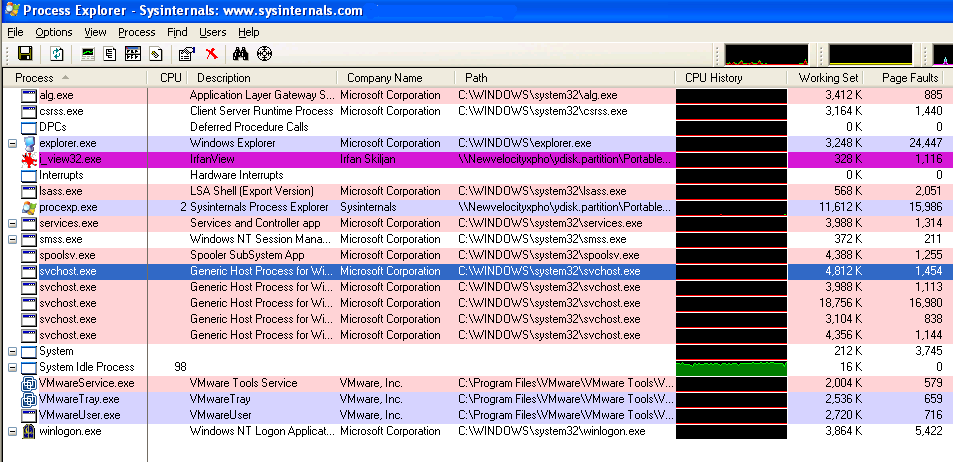This screenshot has height=462, width=953.
Task: Click the red X Kill Process icon
Action: click(x=211, y=53)
